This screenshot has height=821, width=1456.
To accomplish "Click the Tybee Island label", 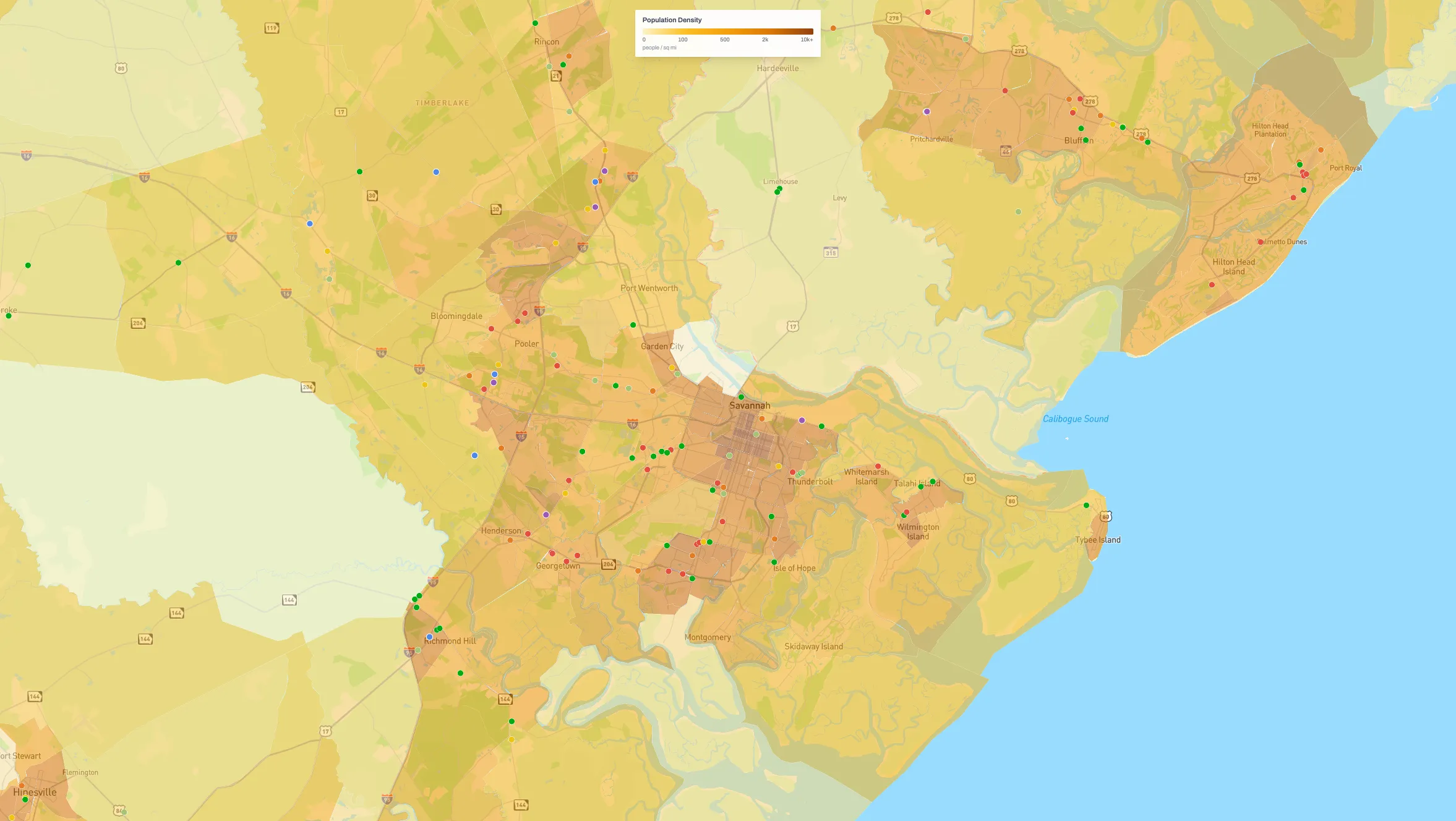I will point(1097,540).
